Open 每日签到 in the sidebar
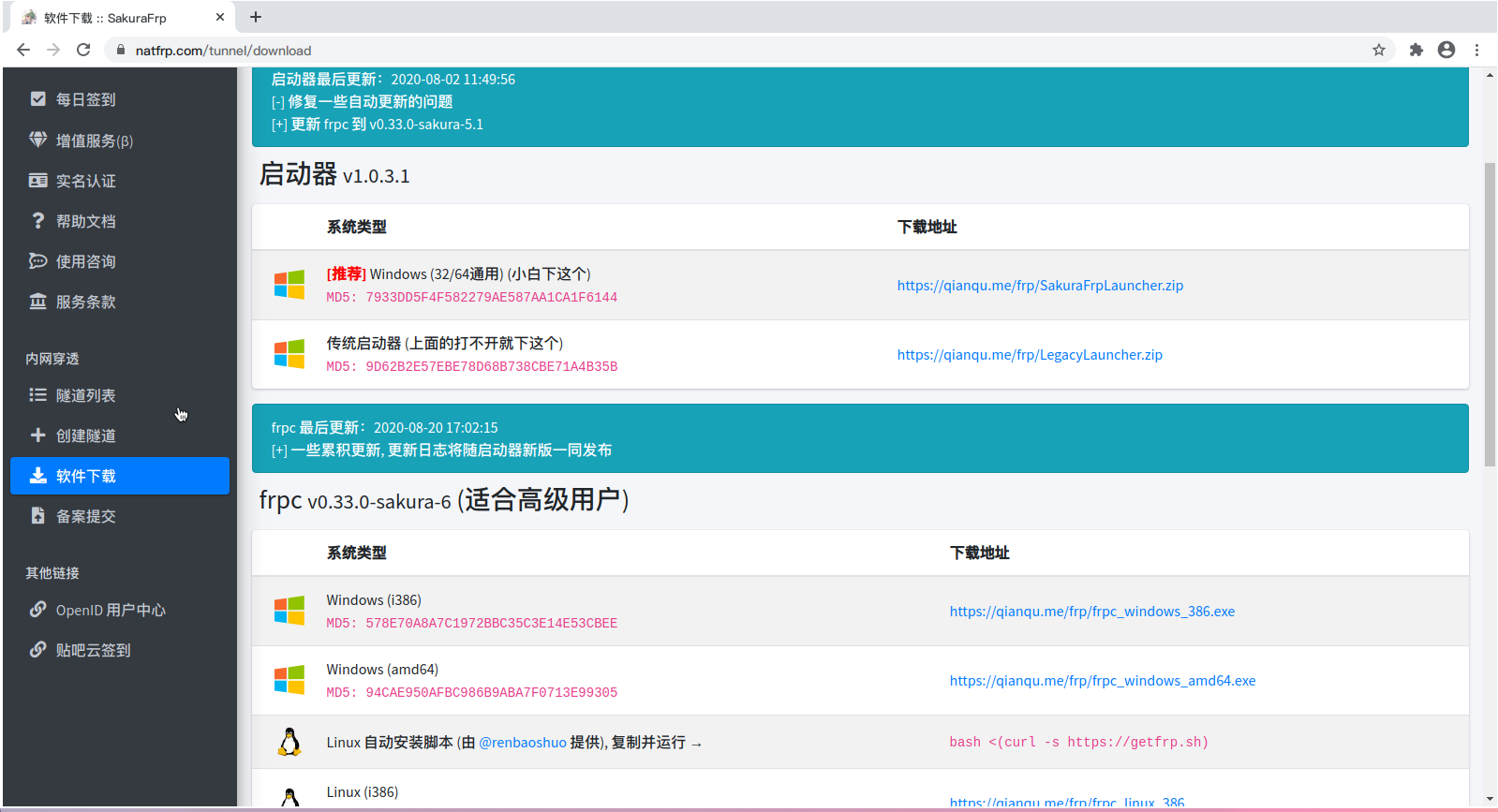 pos(120,99)
